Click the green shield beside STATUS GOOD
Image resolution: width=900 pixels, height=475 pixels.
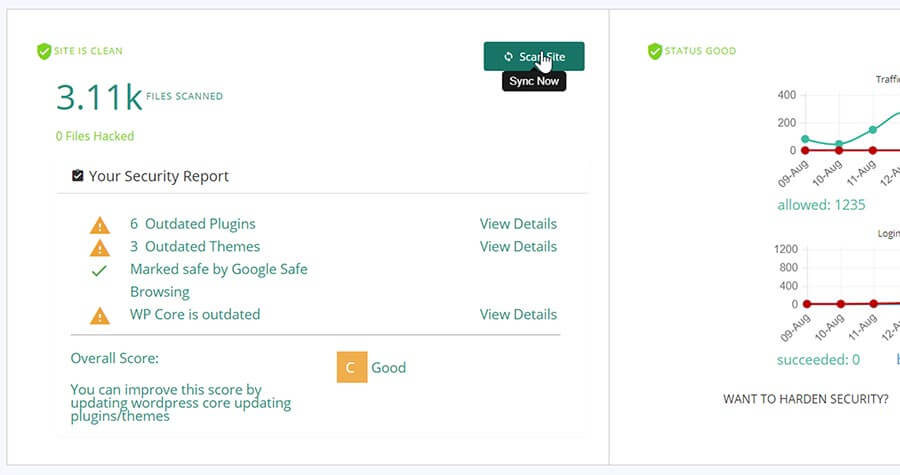tap(655, 51)
